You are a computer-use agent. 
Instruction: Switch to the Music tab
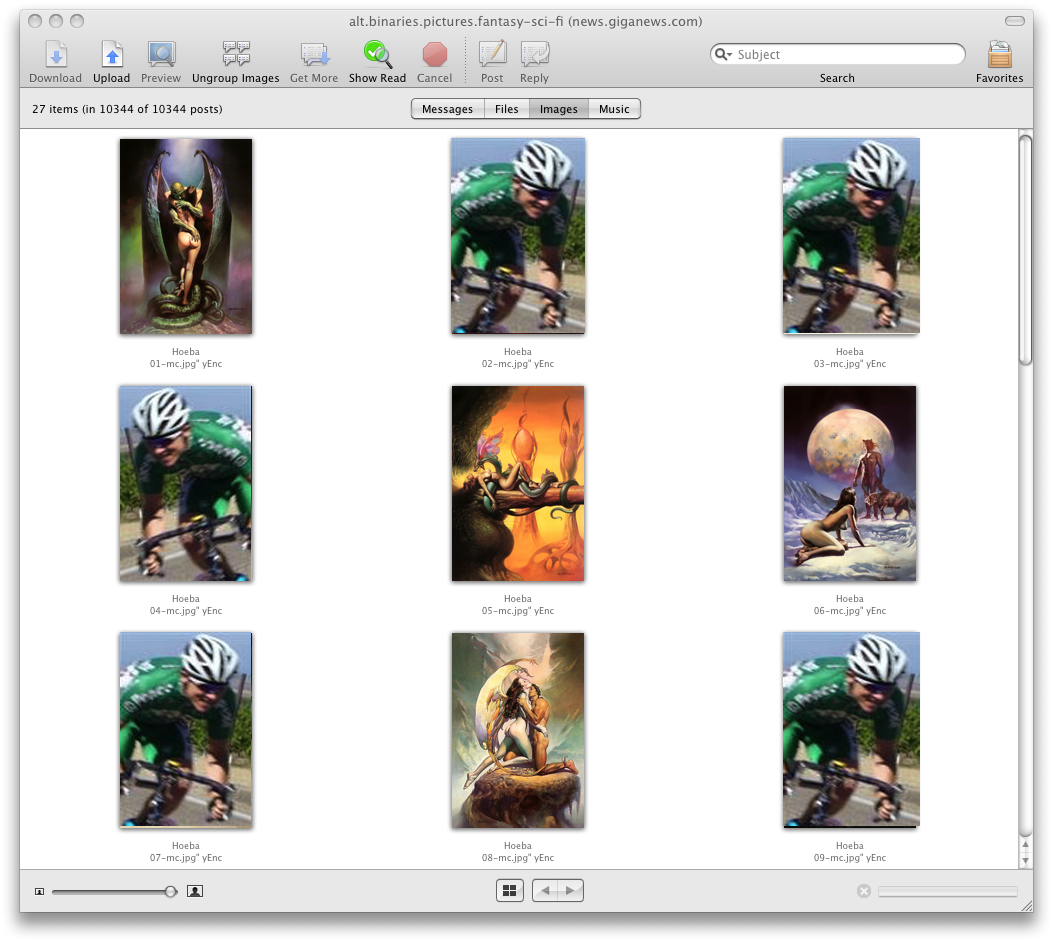click(x=614, y=109)
